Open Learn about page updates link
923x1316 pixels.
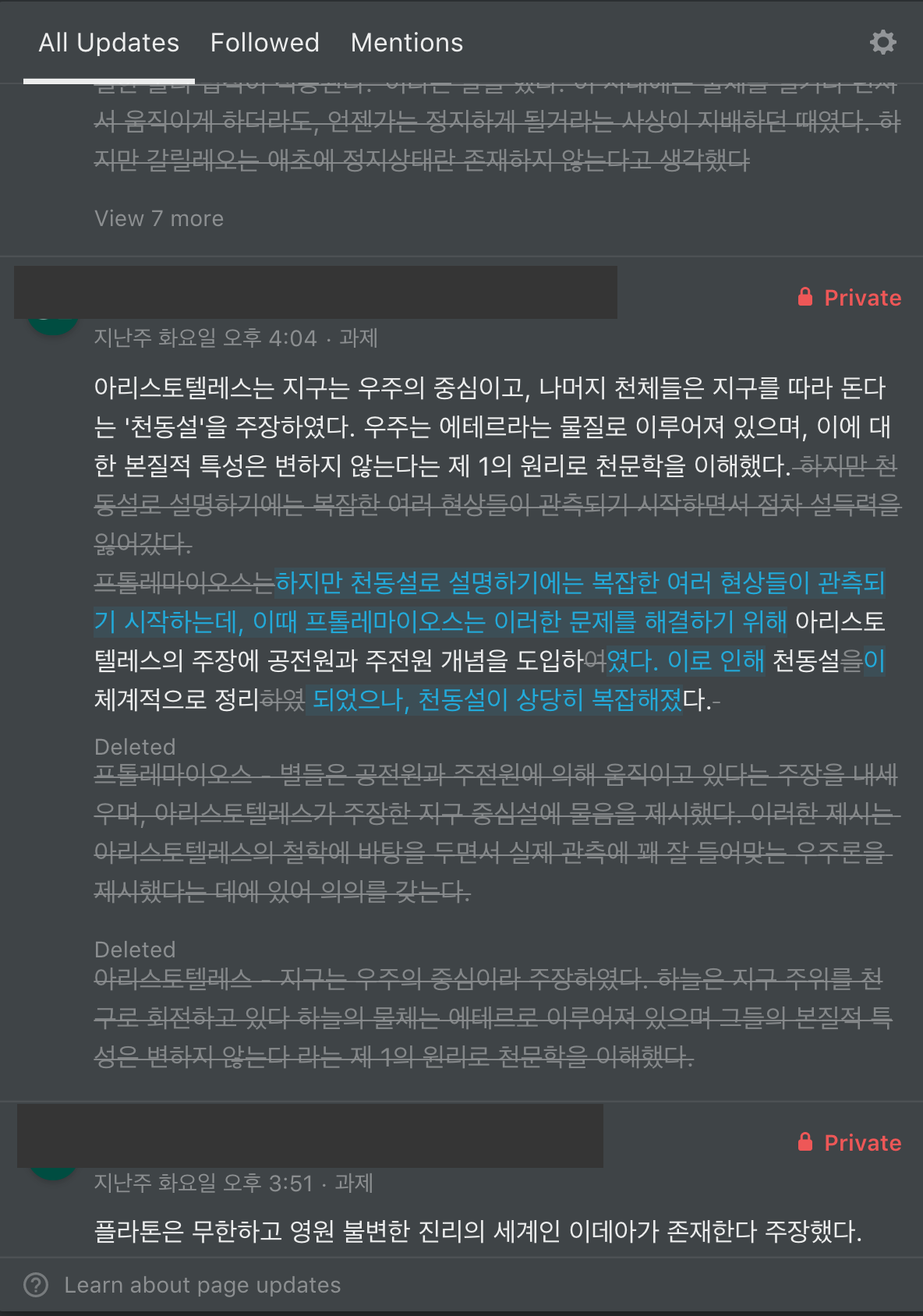tap(203, 1285)
